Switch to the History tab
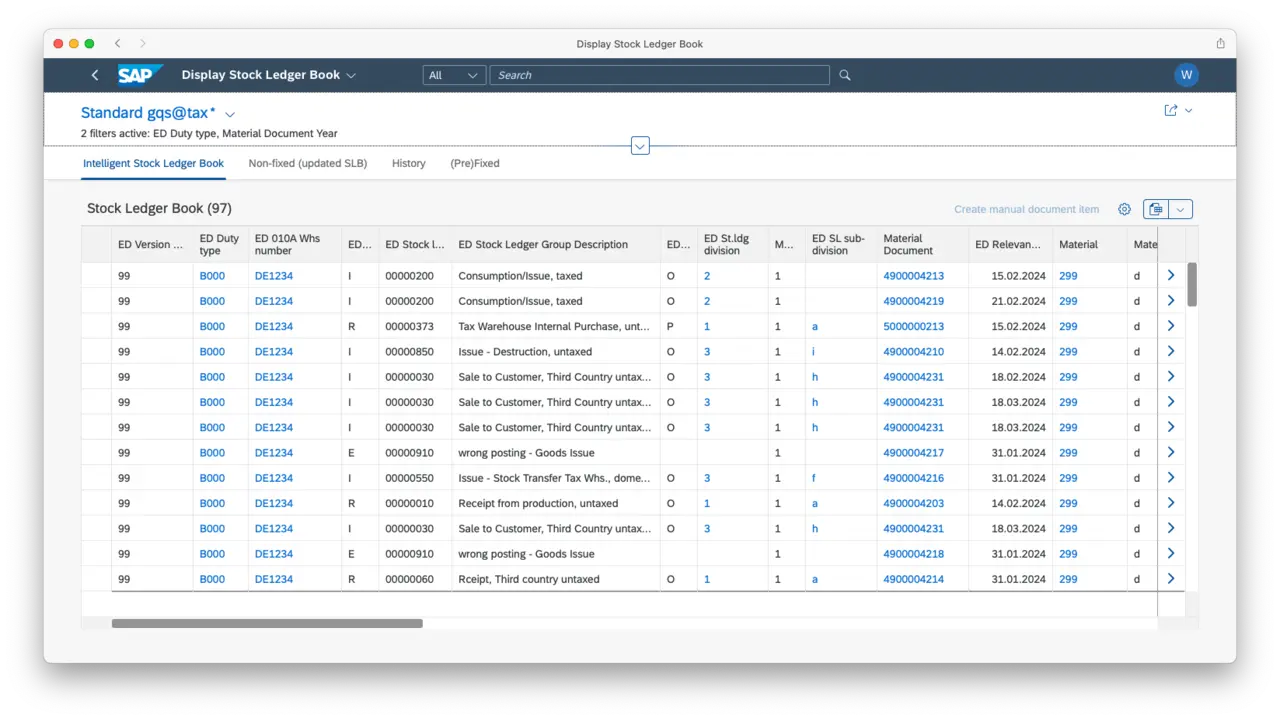This screenshot has height=720, width=1280. point(408,163)
